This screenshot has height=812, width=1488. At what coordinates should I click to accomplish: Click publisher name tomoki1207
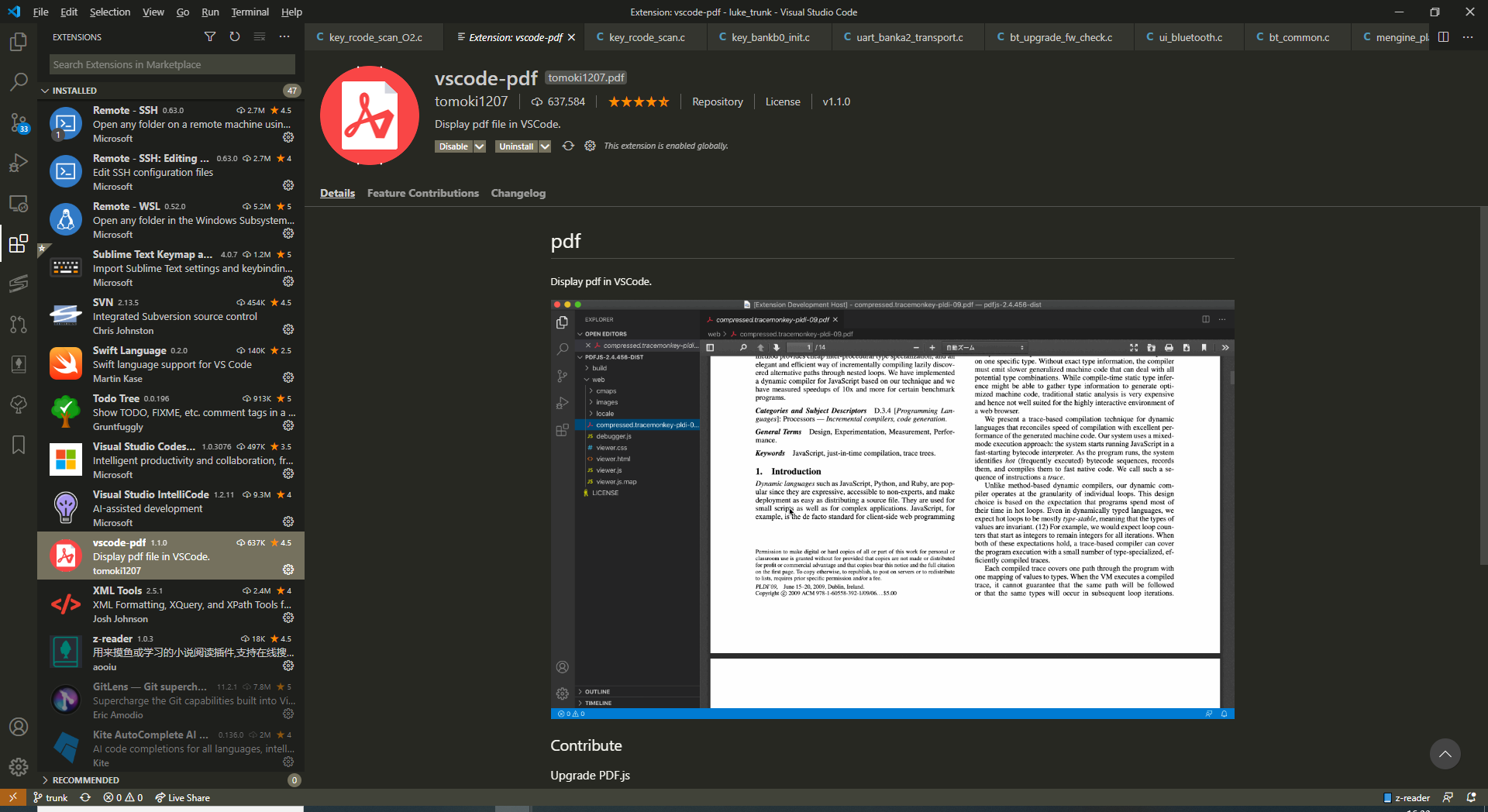coord(471,101)
